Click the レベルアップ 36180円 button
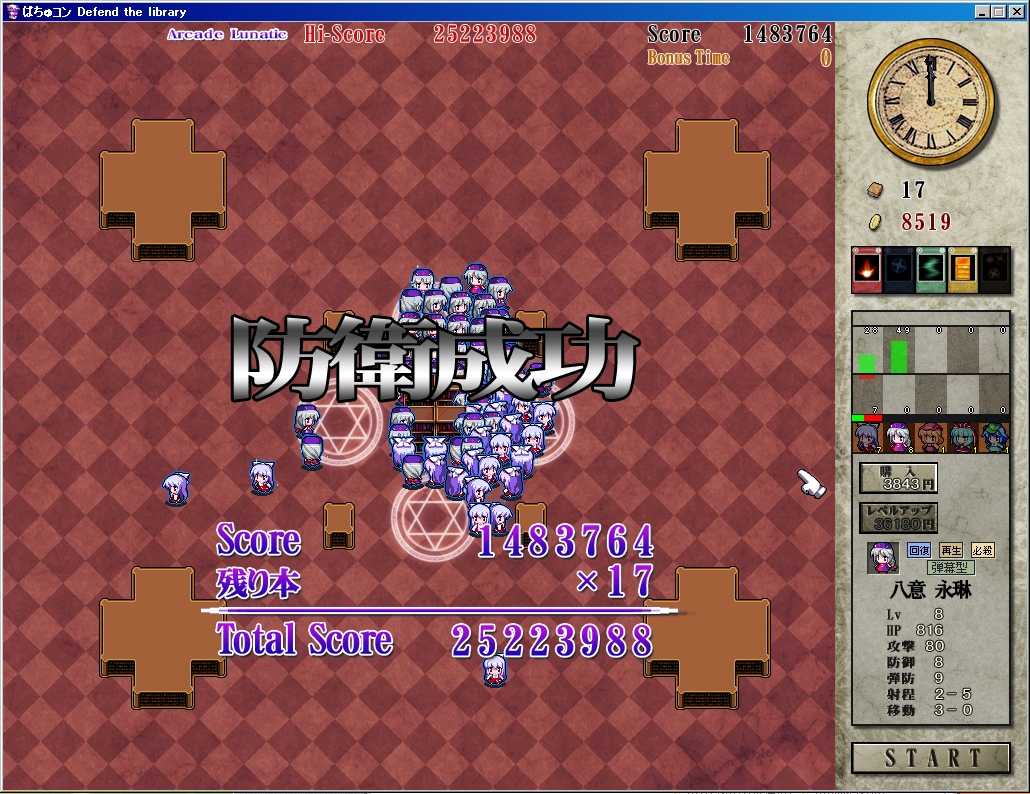Viewport: 1030px width, 794px height. pos(898,518)
